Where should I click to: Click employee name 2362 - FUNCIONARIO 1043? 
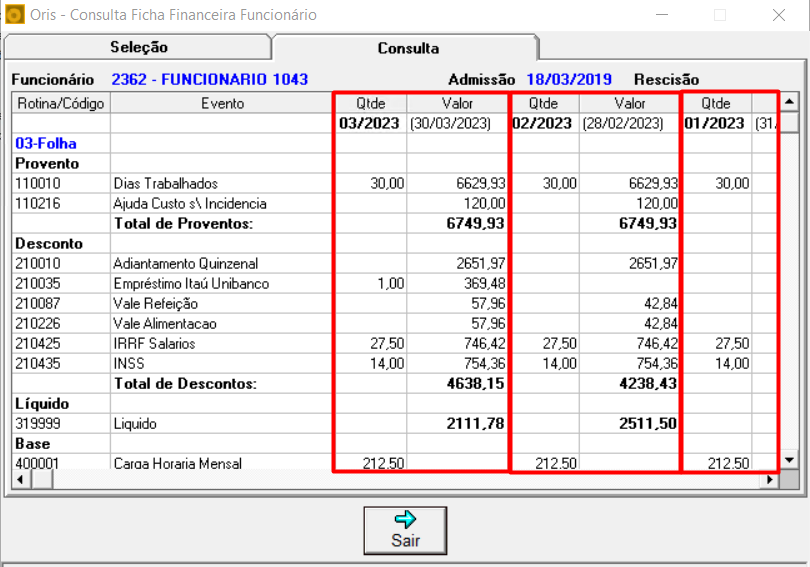[210, 80]
